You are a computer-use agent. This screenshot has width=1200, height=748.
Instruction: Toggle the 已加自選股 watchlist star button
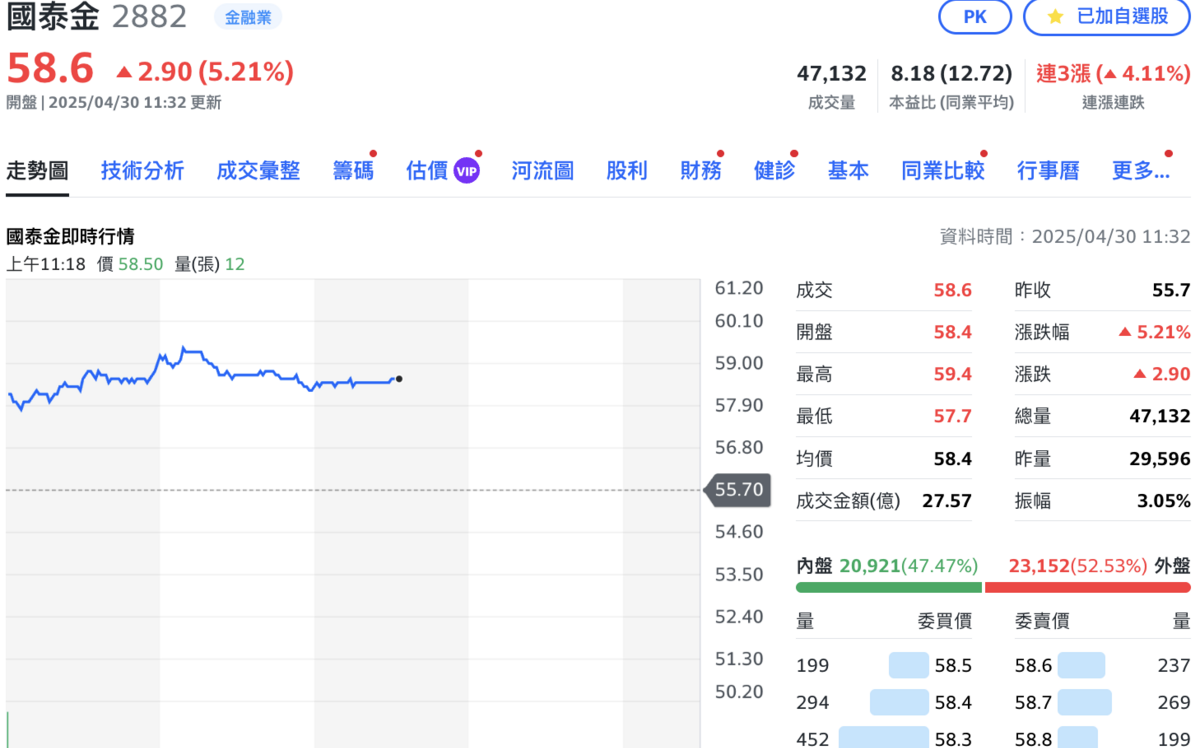1107,17
